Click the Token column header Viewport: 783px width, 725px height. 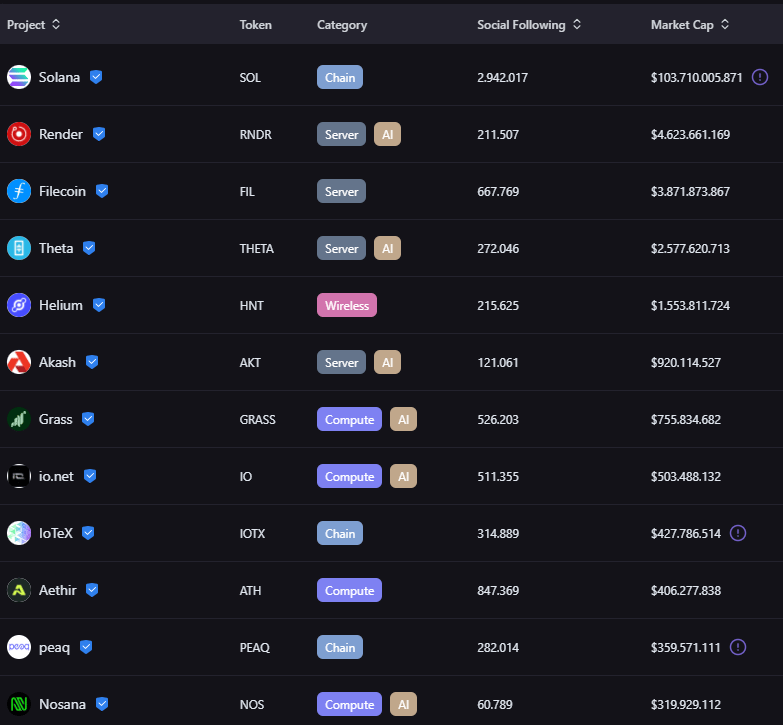point(255,24)
